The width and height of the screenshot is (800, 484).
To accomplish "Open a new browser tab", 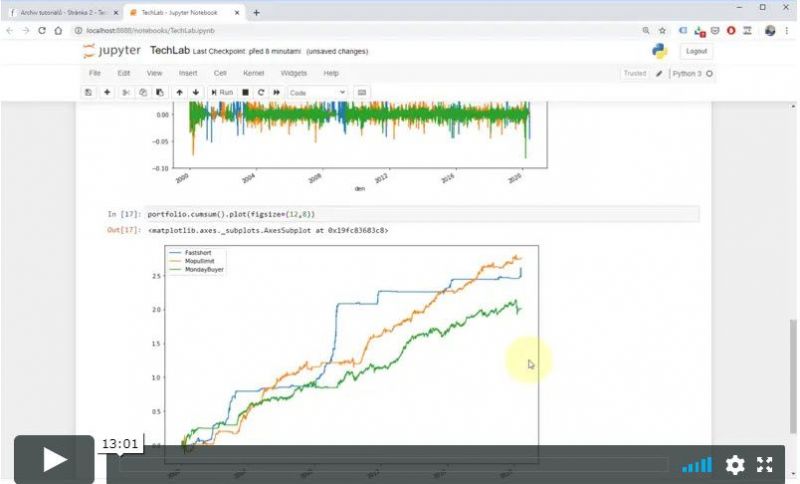I will click(256, 13).
